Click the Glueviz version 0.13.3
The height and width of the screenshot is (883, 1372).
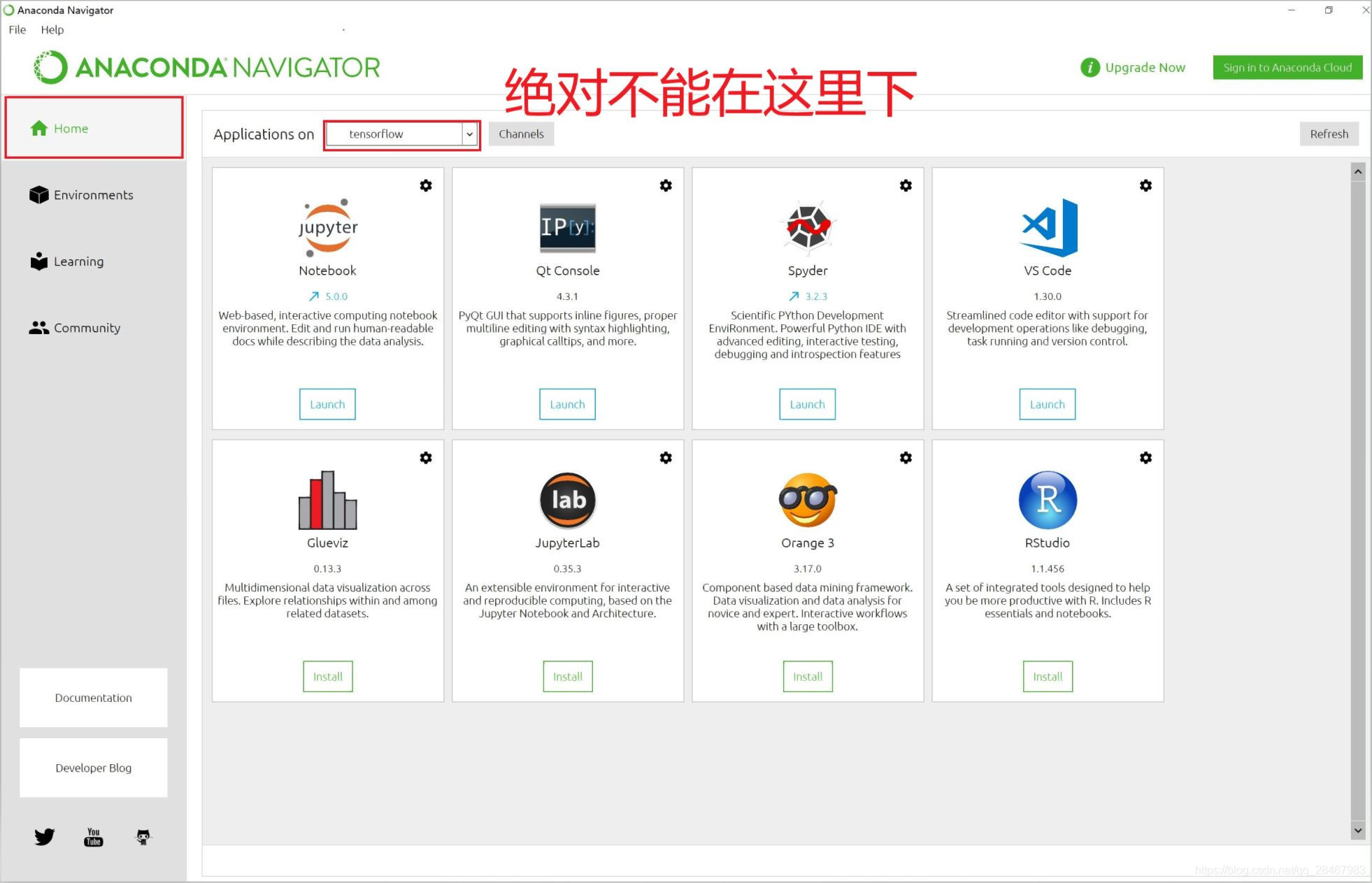click(x=327, y=569)
